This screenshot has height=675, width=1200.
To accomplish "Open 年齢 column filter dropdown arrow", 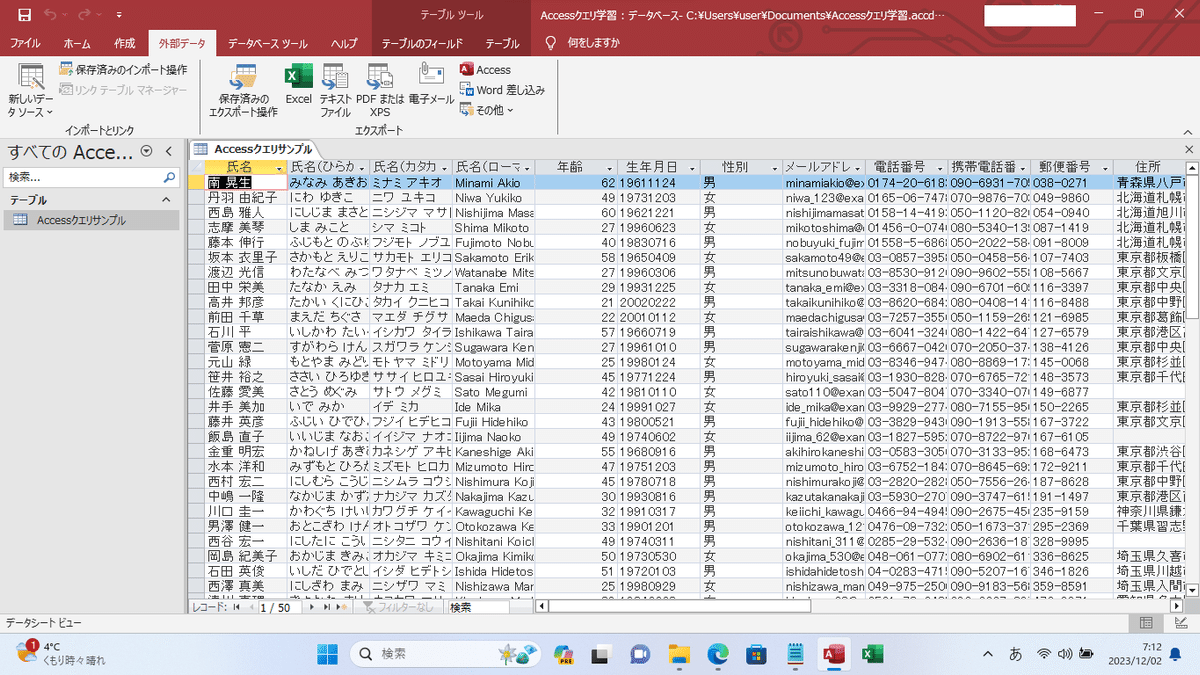I will point(609,167).
